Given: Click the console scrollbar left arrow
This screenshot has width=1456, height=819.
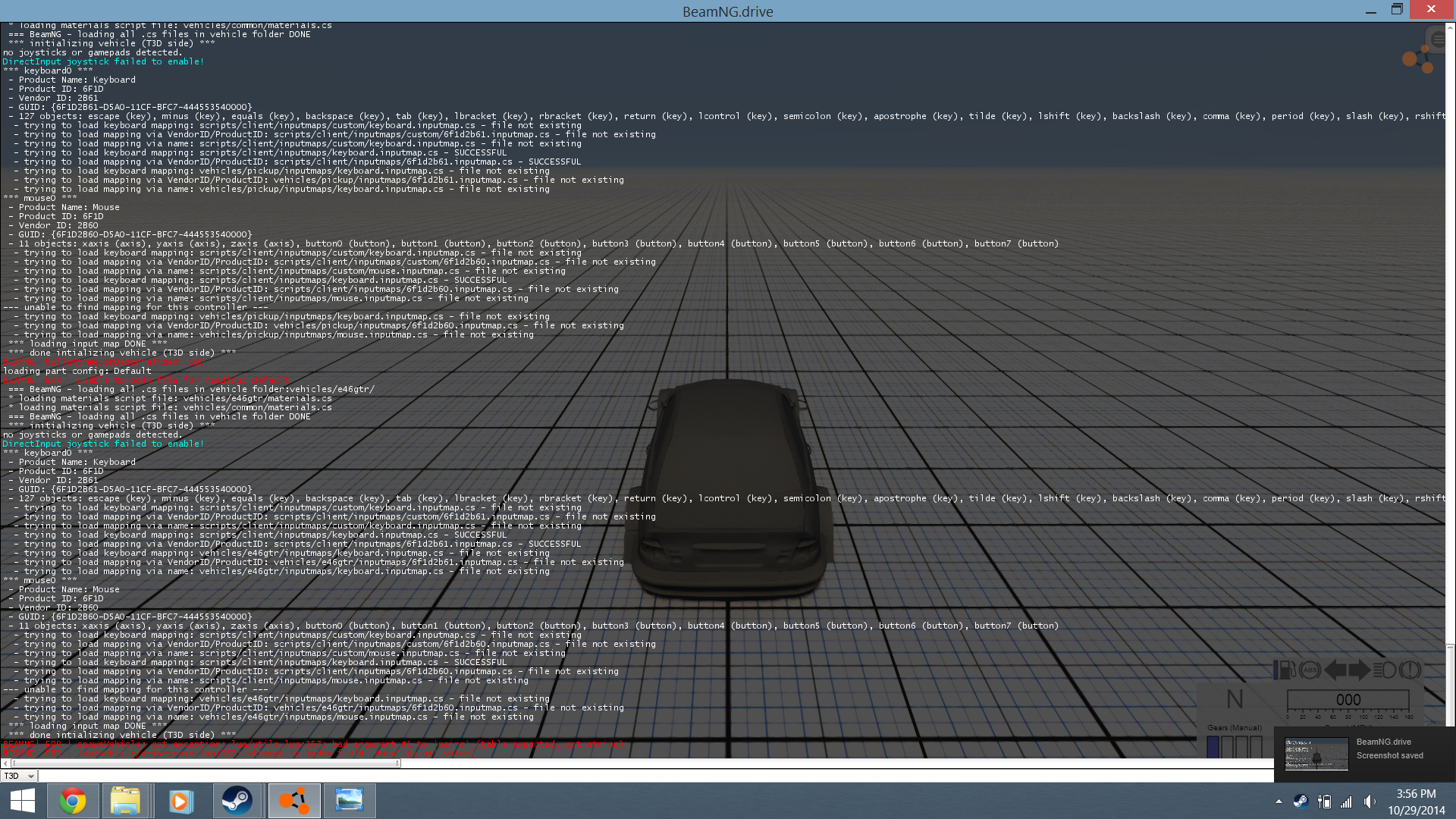Looking at the screenshot, I should point(5,764).
